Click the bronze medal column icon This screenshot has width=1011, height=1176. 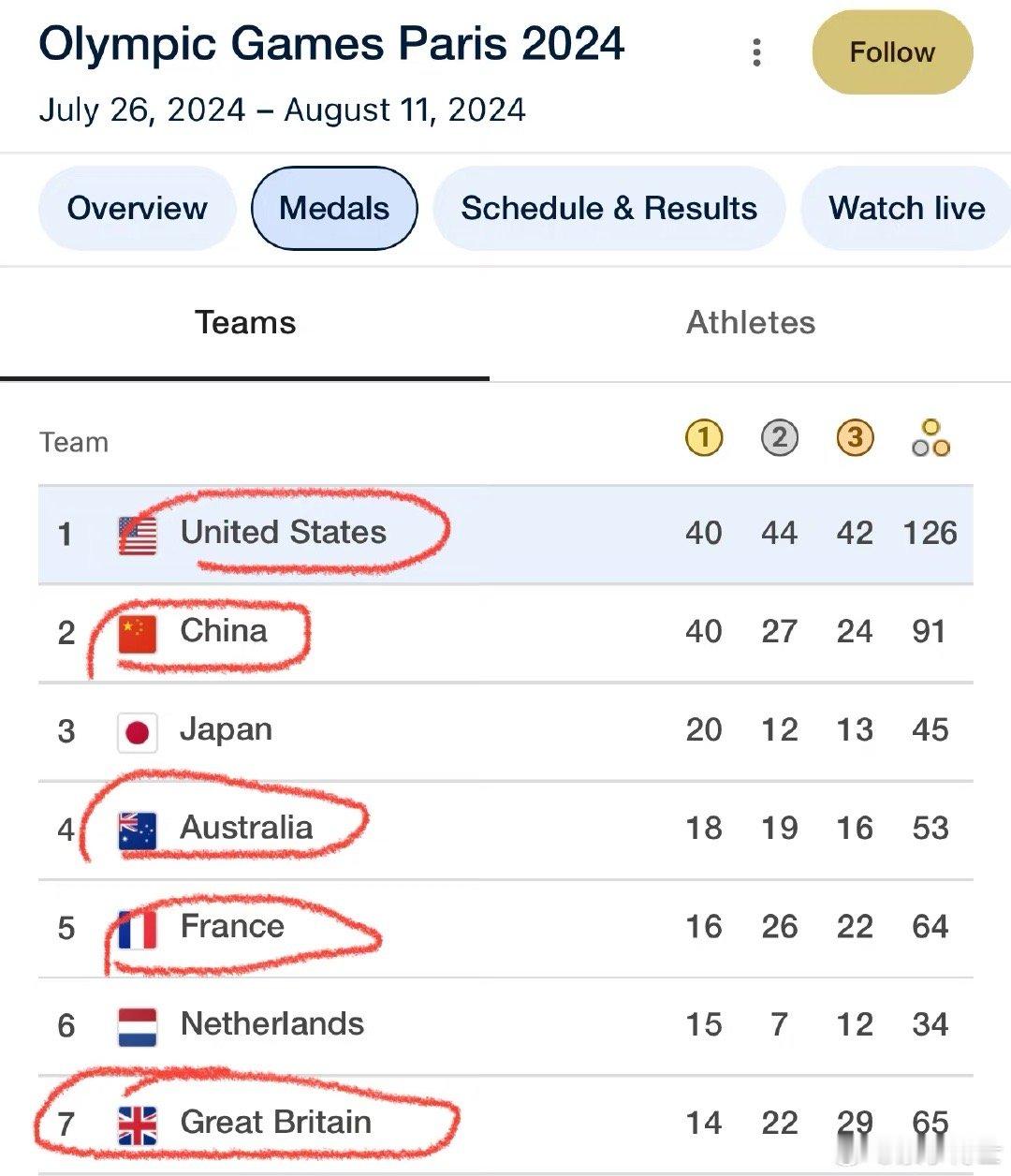855,438
